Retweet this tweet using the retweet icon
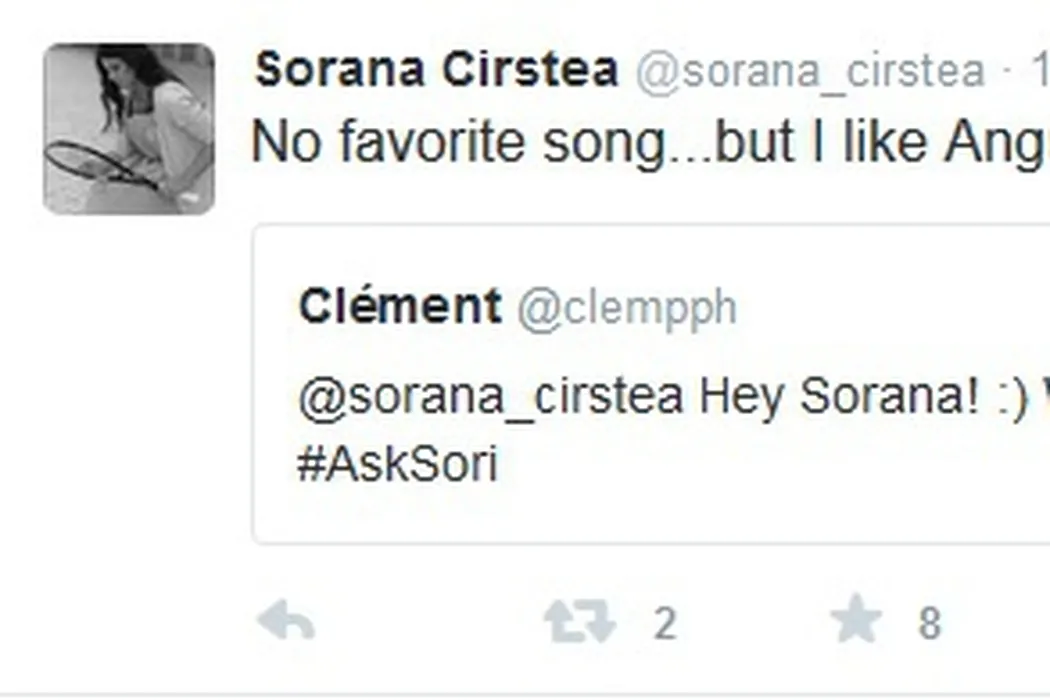 pyautogui.click(x=579, y=623)
